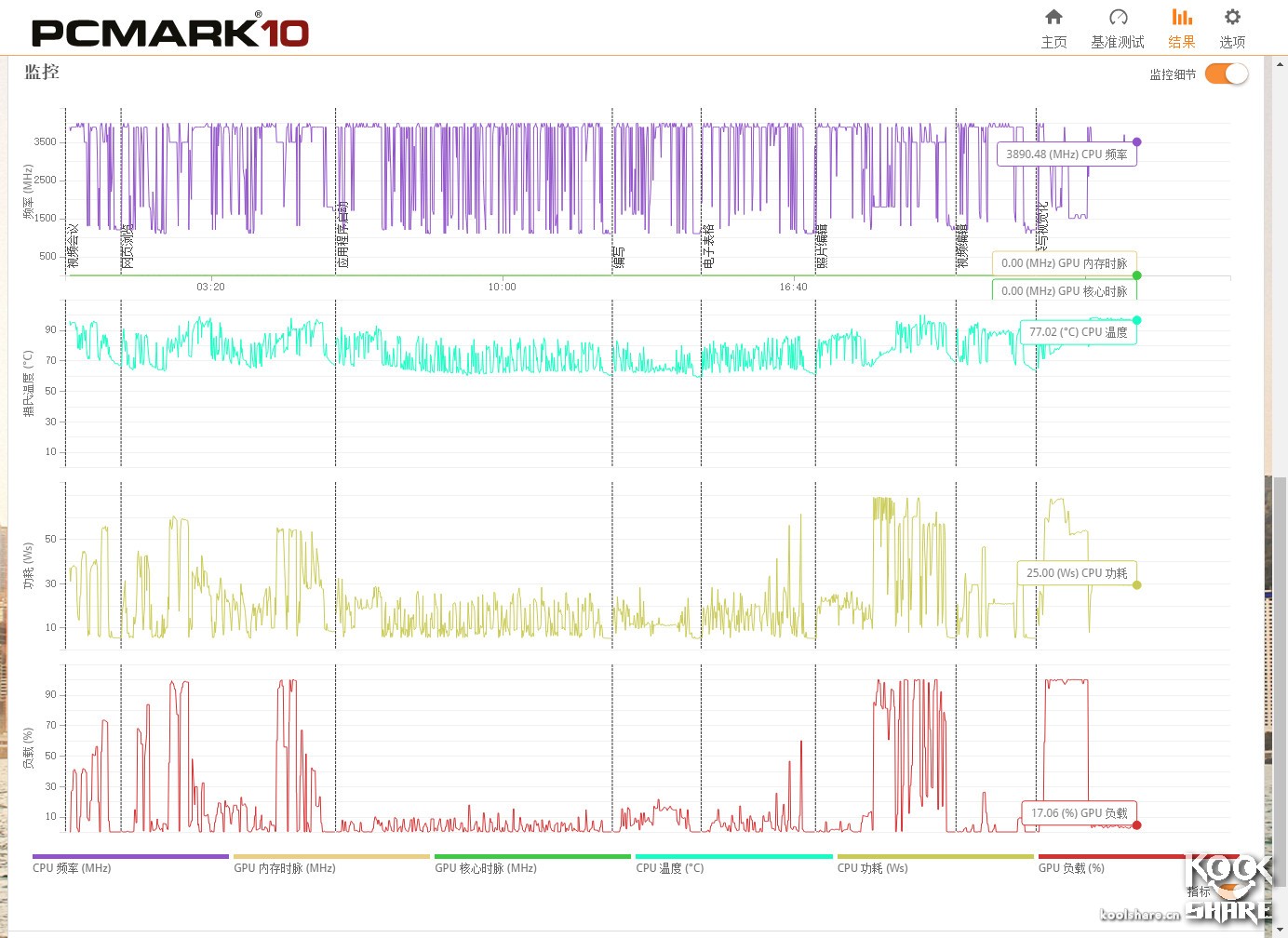
Task: Select the 照片编辑 workload marker
Action: pyautogui.click(x=823, y=247)
